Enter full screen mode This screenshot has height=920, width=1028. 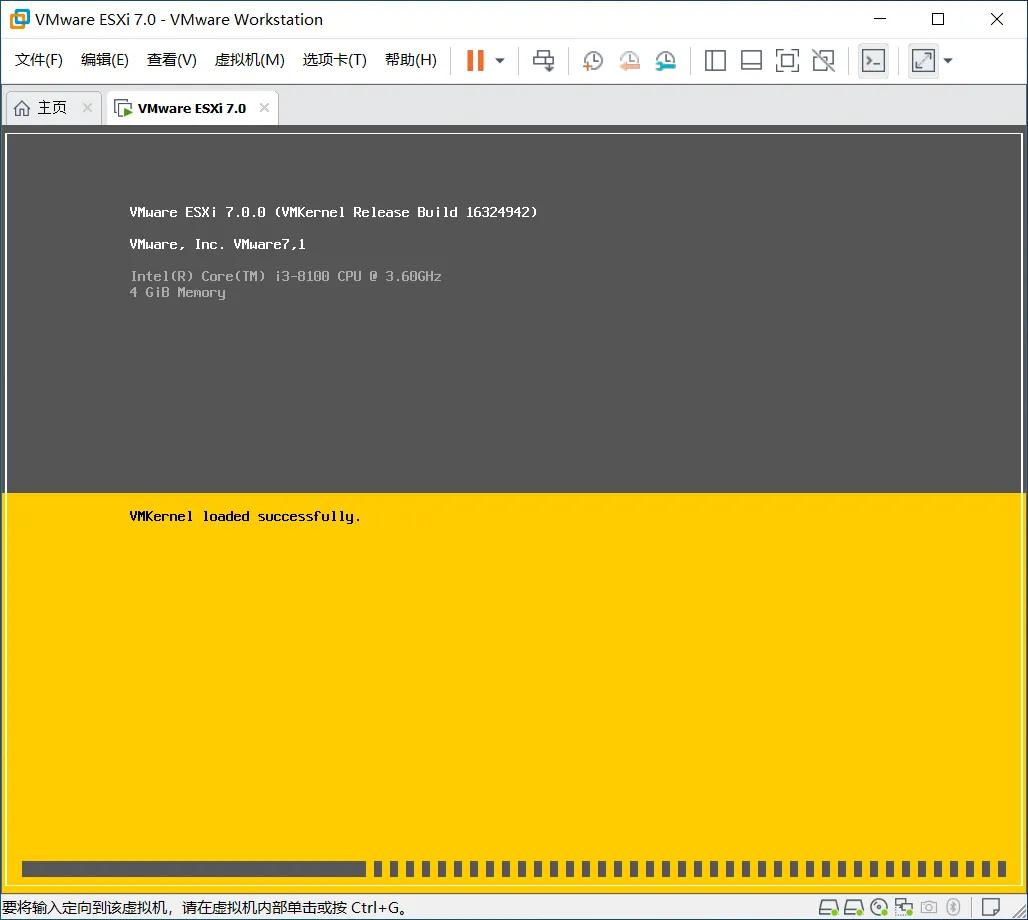pos(787,60)
